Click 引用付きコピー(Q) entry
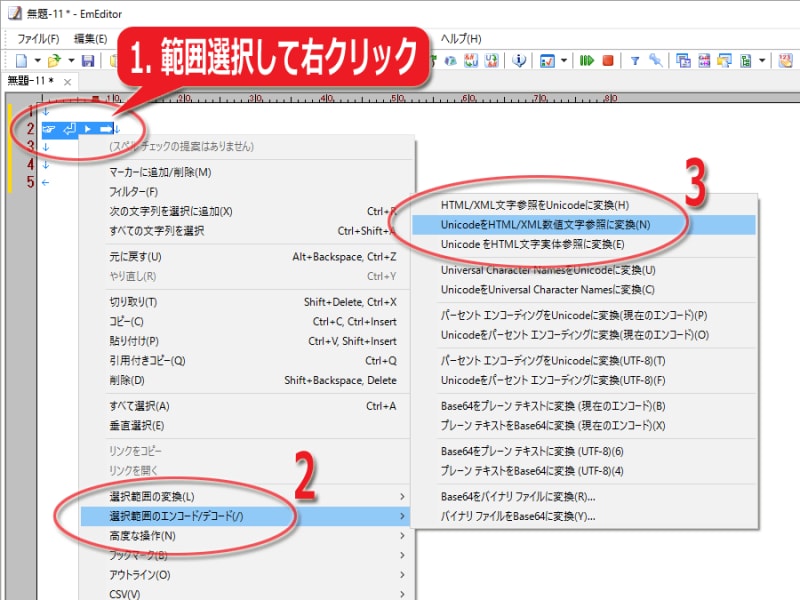 (246, 361)
